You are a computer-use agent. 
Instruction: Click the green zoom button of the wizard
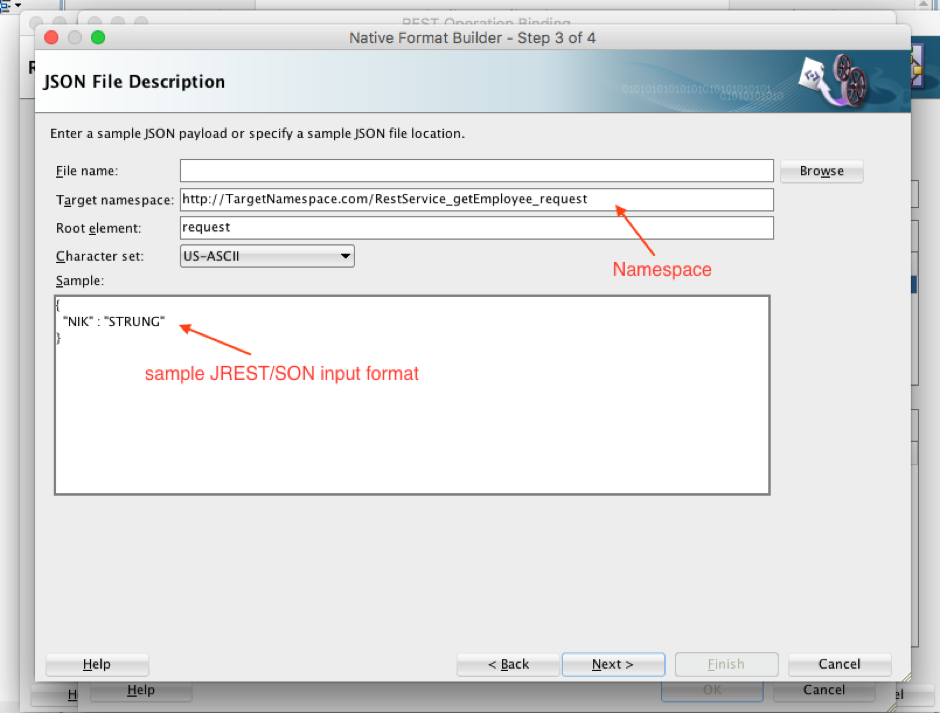tap(97, 36)
